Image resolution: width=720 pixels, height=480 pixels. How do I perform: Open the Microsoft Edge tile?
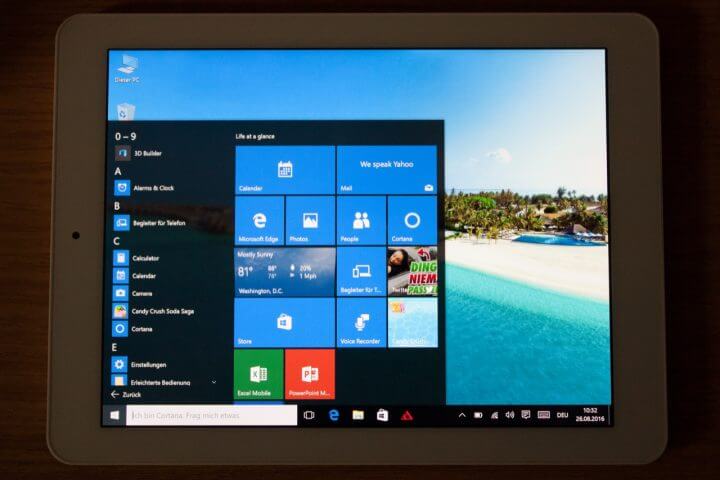[x=259, y=221]
